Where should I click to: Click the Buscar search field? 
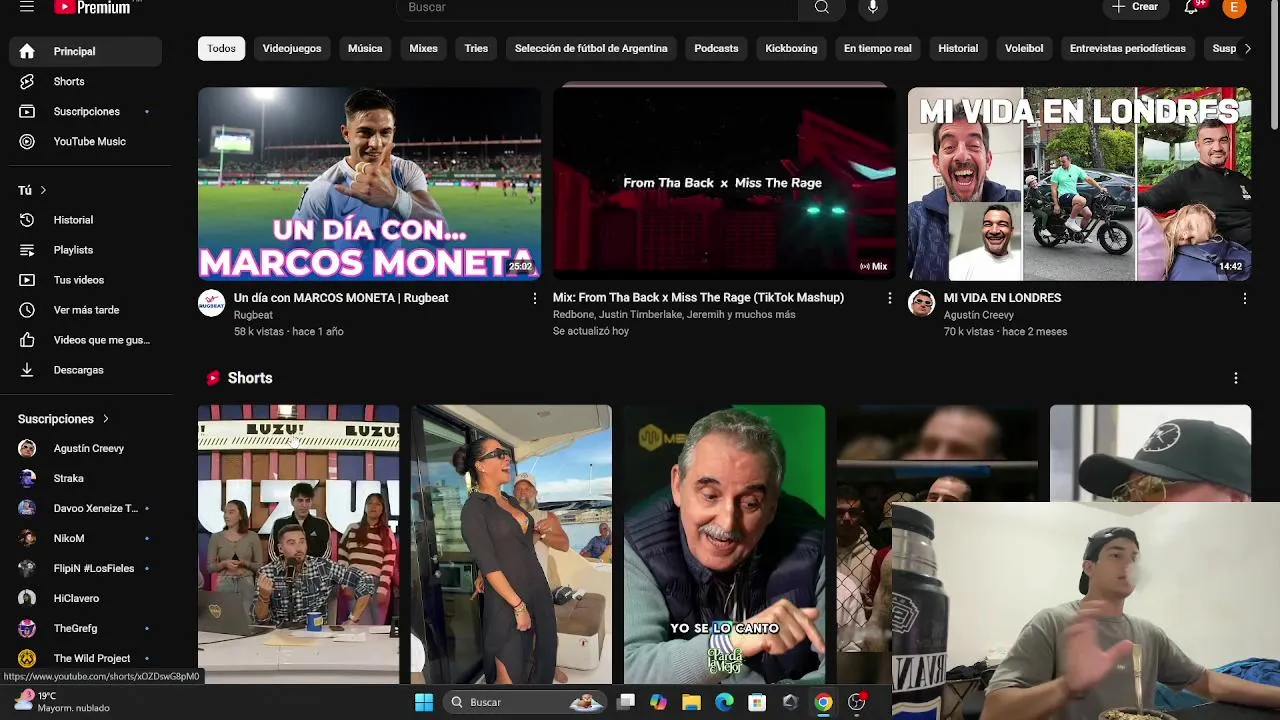597,7
